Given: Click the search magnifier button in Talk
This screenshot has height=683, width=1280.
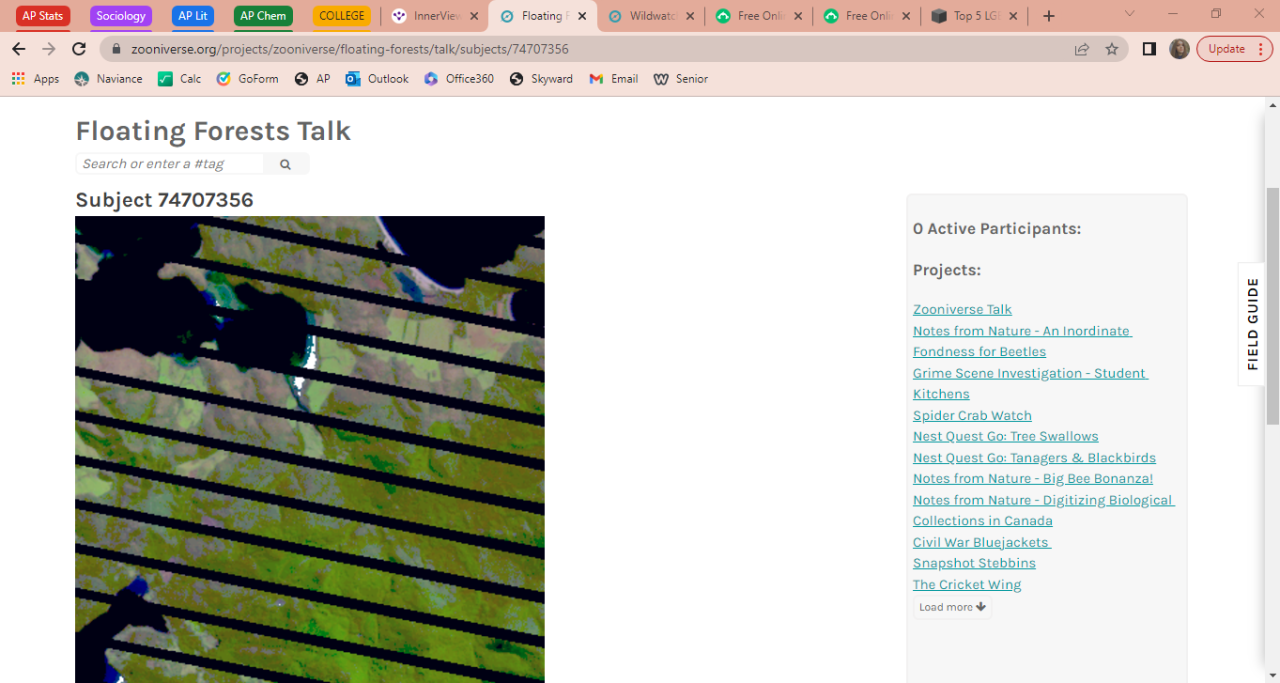Looking at the screenshot, I should (286, 164).
